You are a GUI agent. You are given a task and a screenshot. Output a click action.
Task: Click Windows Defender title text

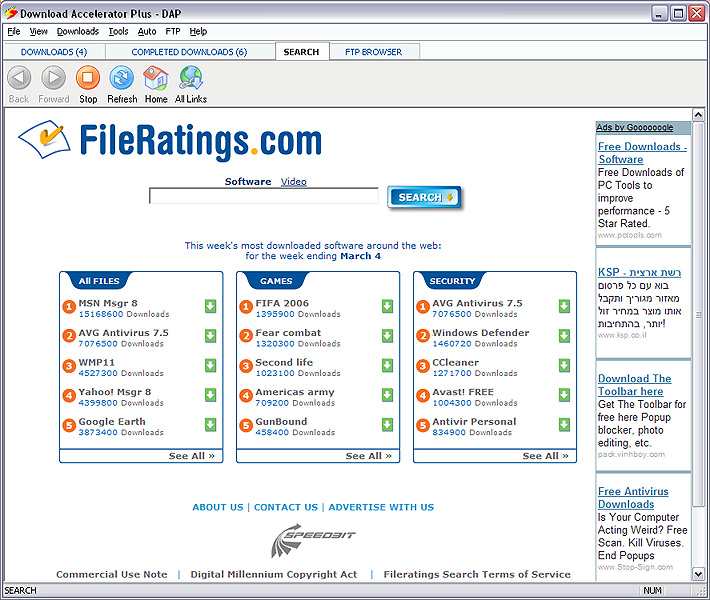[x=480, y=332]
